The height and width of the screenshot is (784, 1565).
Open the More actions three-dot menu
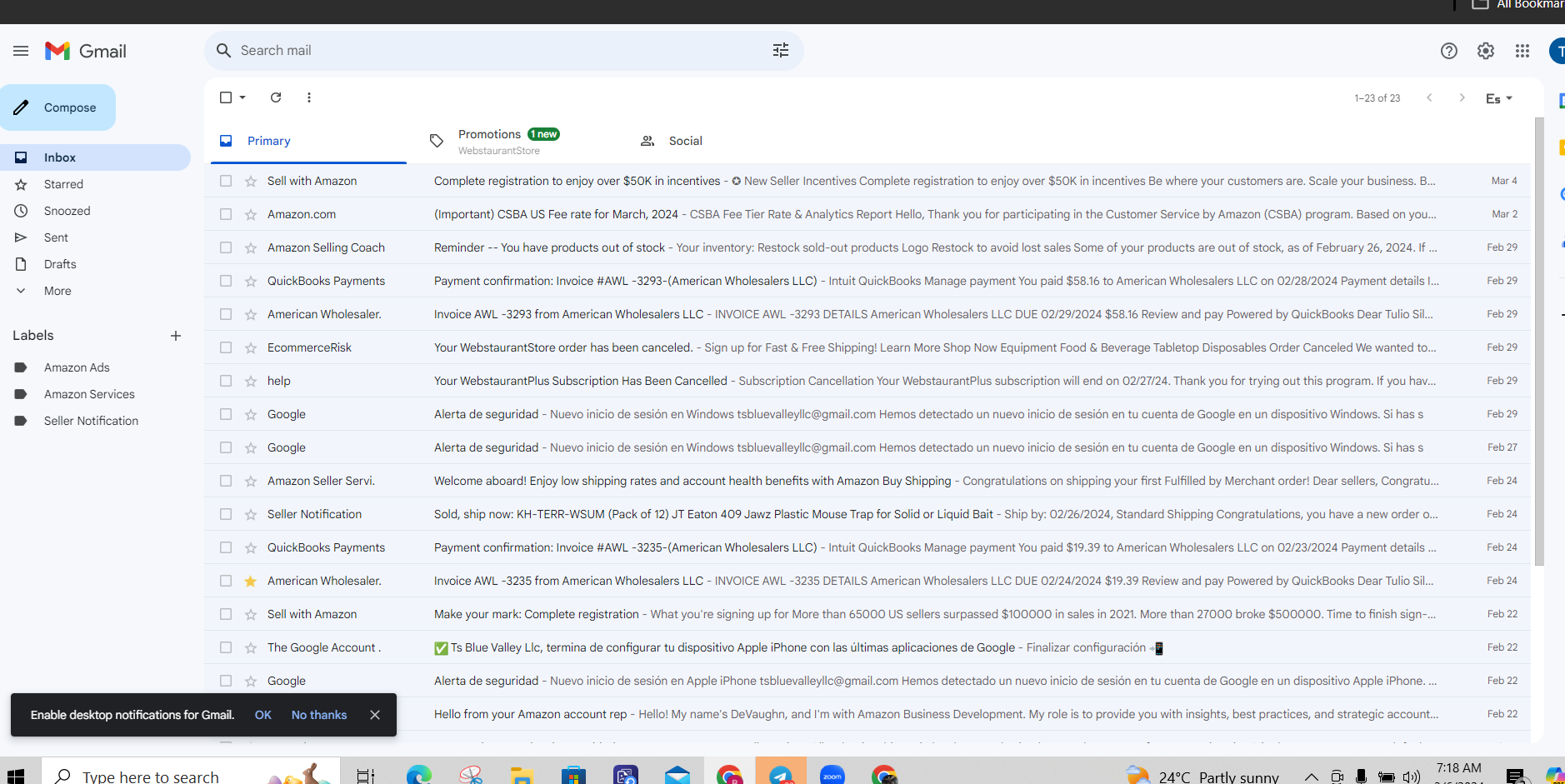coord(309,97)
